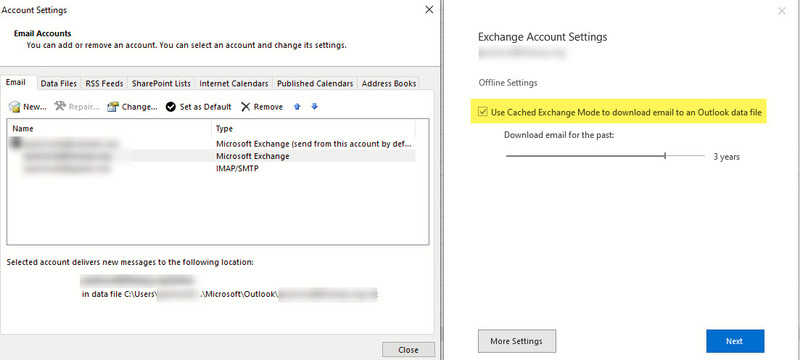This screenshot has height=360, width=800.
Task: Click the New account envelope icon
Action: click(14, 107)
